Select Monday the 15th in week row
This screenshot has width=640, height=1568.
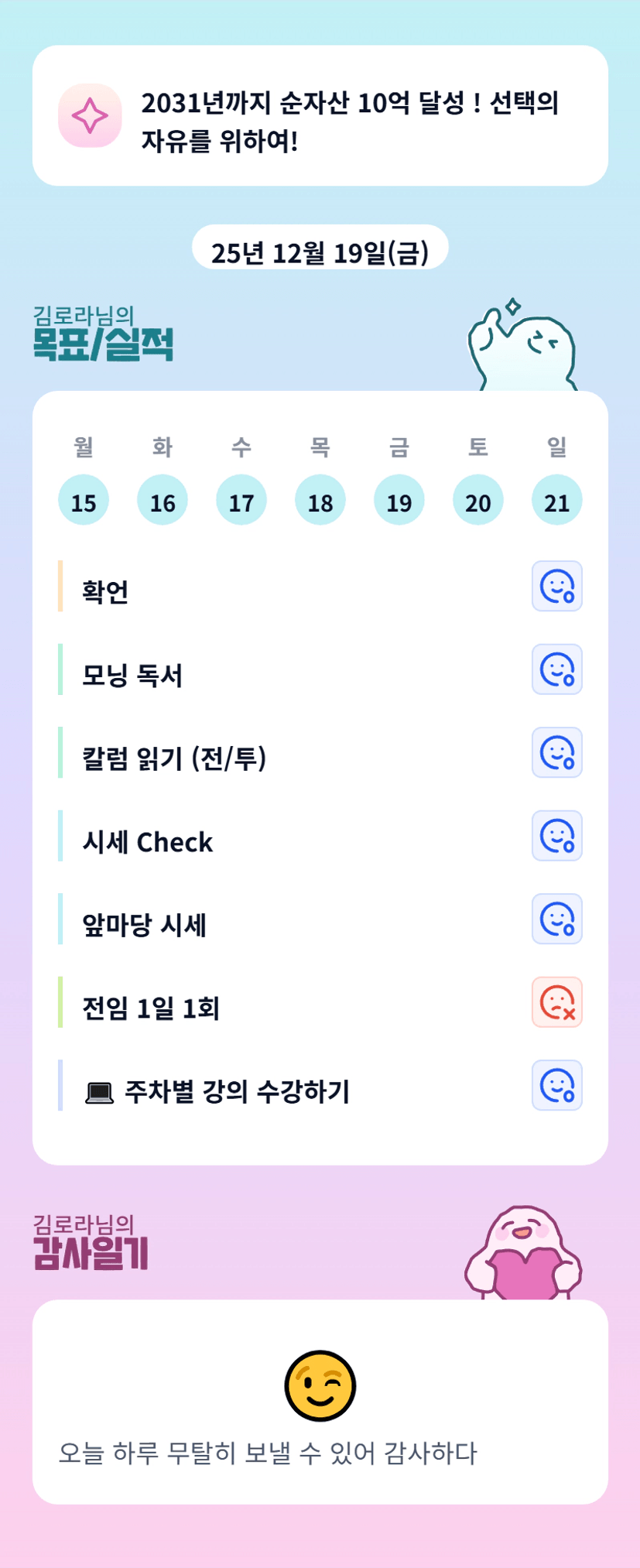pyautogui.click(x=84, y=501)
